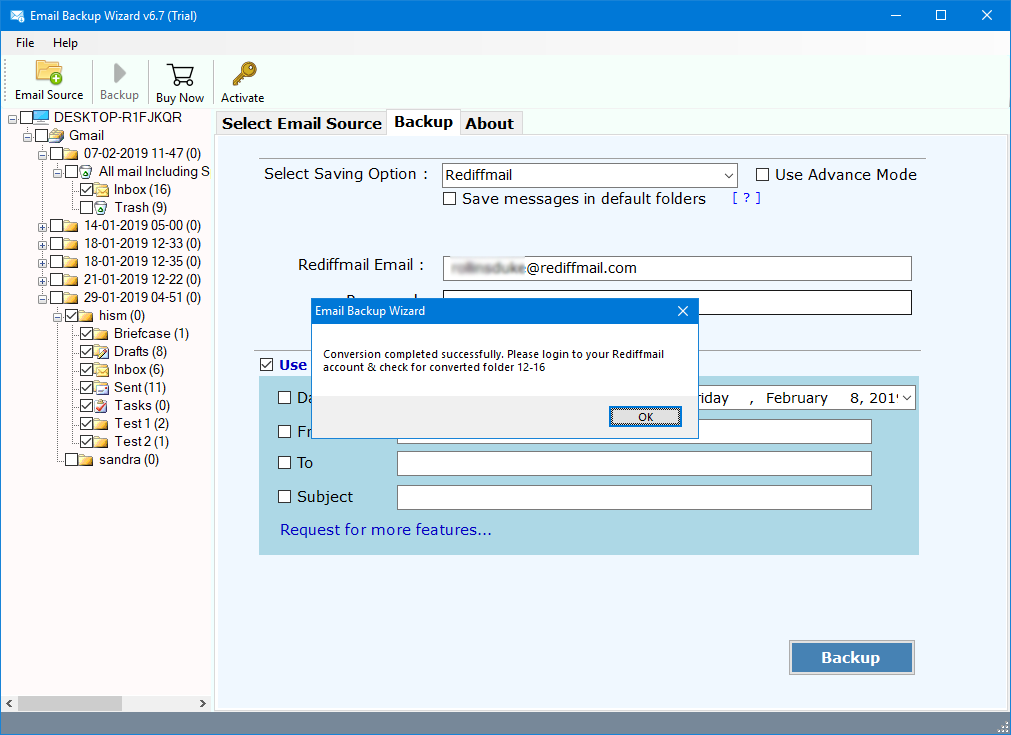Click the tree scroll left arrow
1011x735 pixels.
point(9,703)
